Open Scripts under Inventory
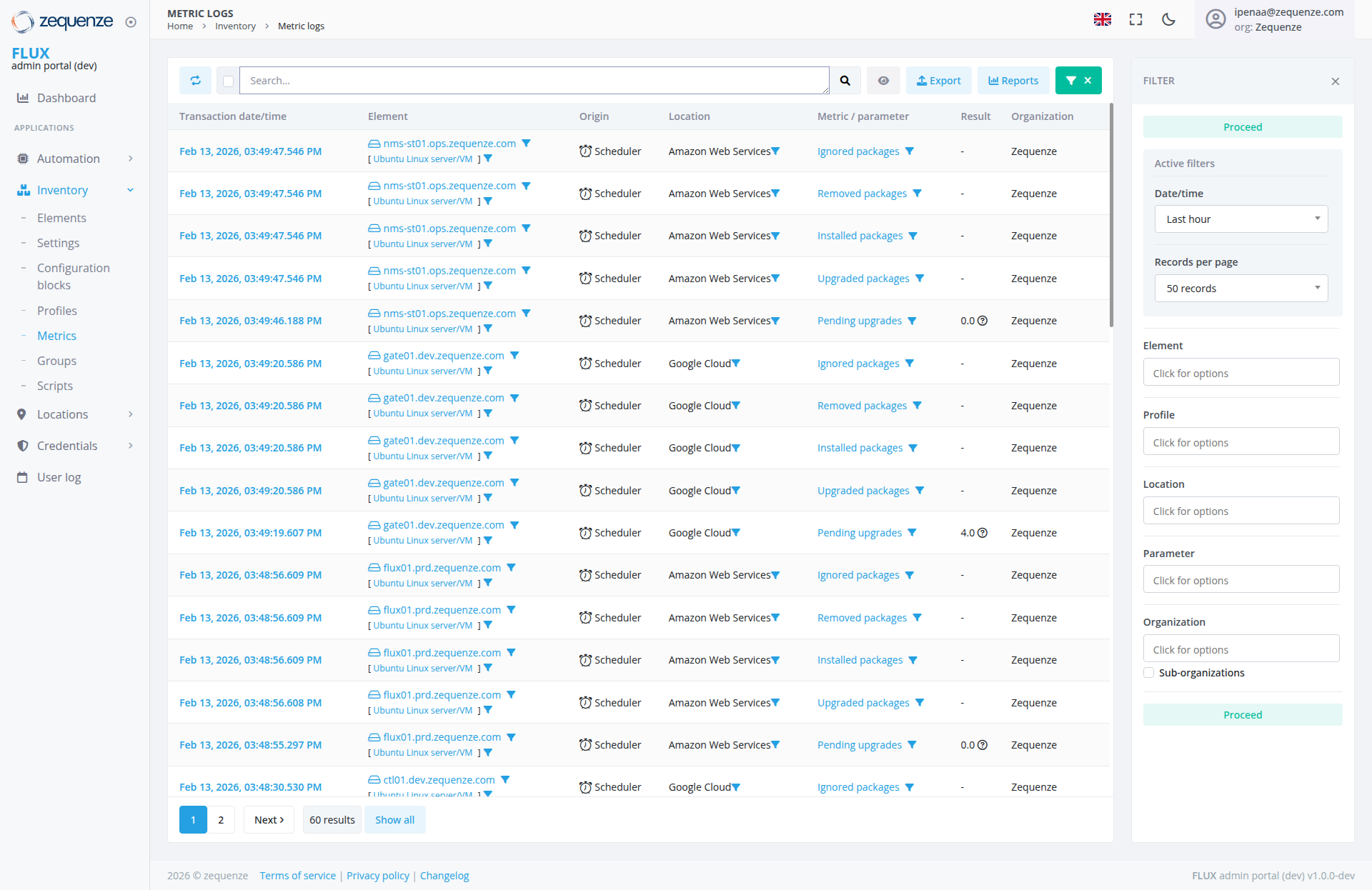 [x=55, y=386]
